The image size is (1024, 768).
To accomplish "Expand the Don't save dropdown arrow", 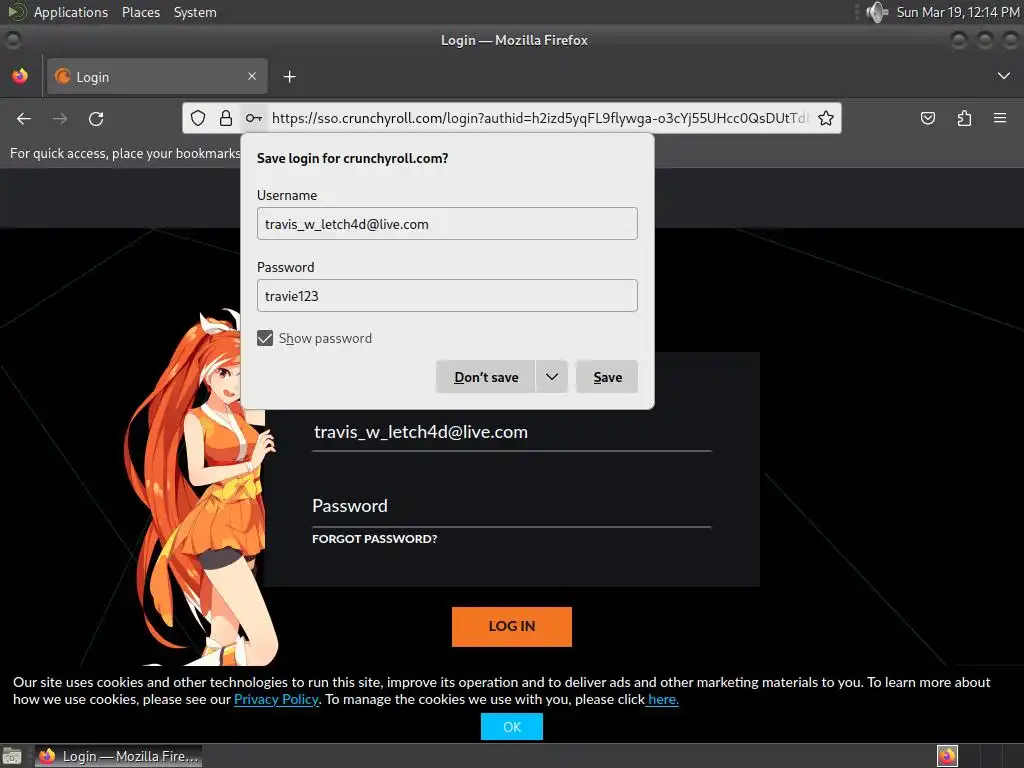I will point(552,377).
